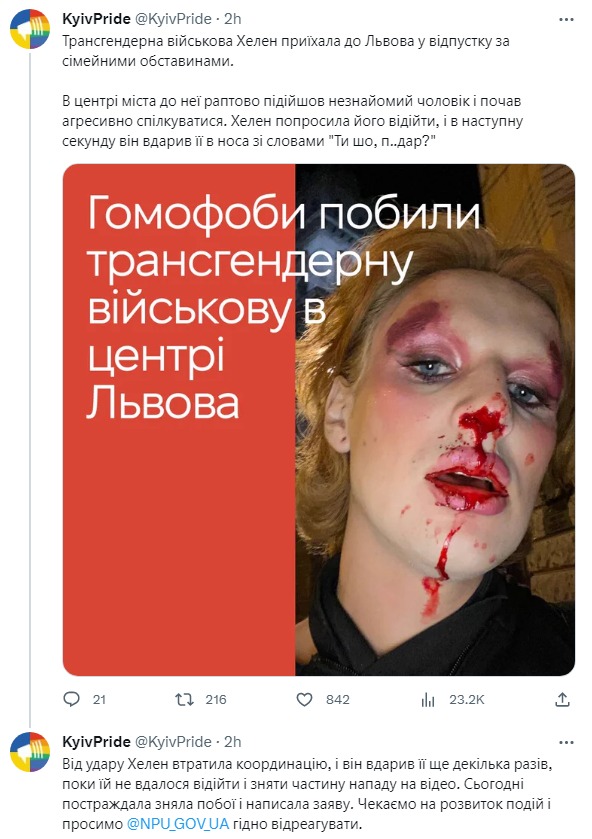The width and height of the screenshot is (592, 839).
Task: Click the first KyivPride profile avatar
Action: [x=30, y=29]
